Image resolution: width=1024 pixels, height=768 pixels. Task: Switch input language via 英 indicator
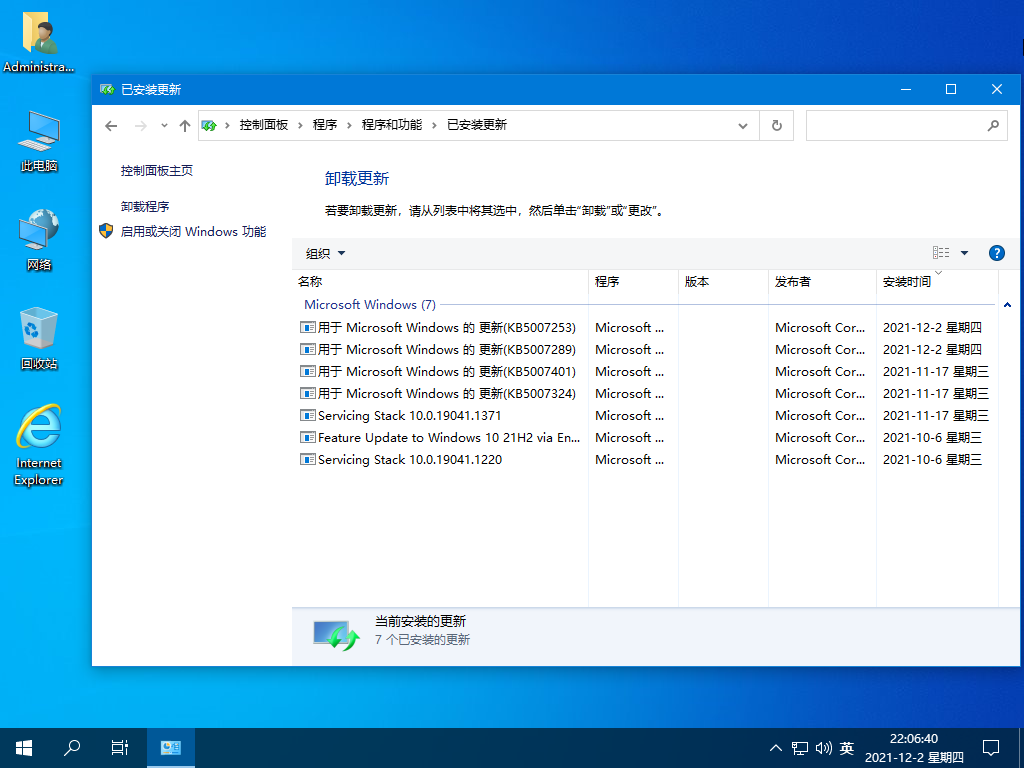[x=847, y=748]
